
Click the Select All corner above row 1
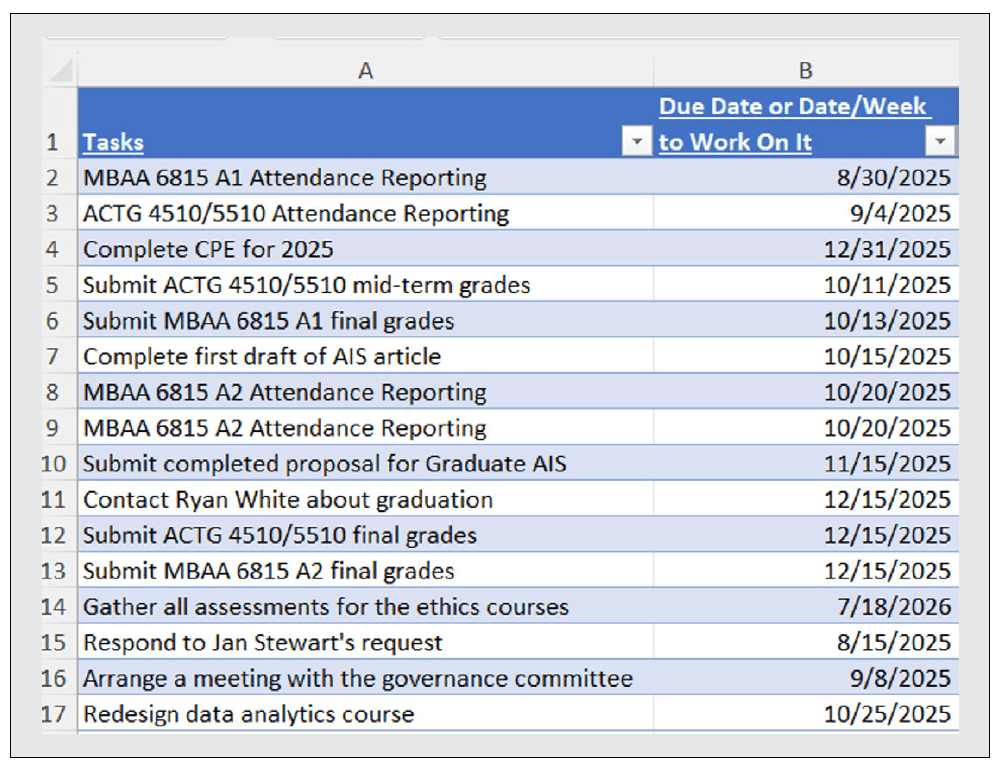click(x=60, y=70)
